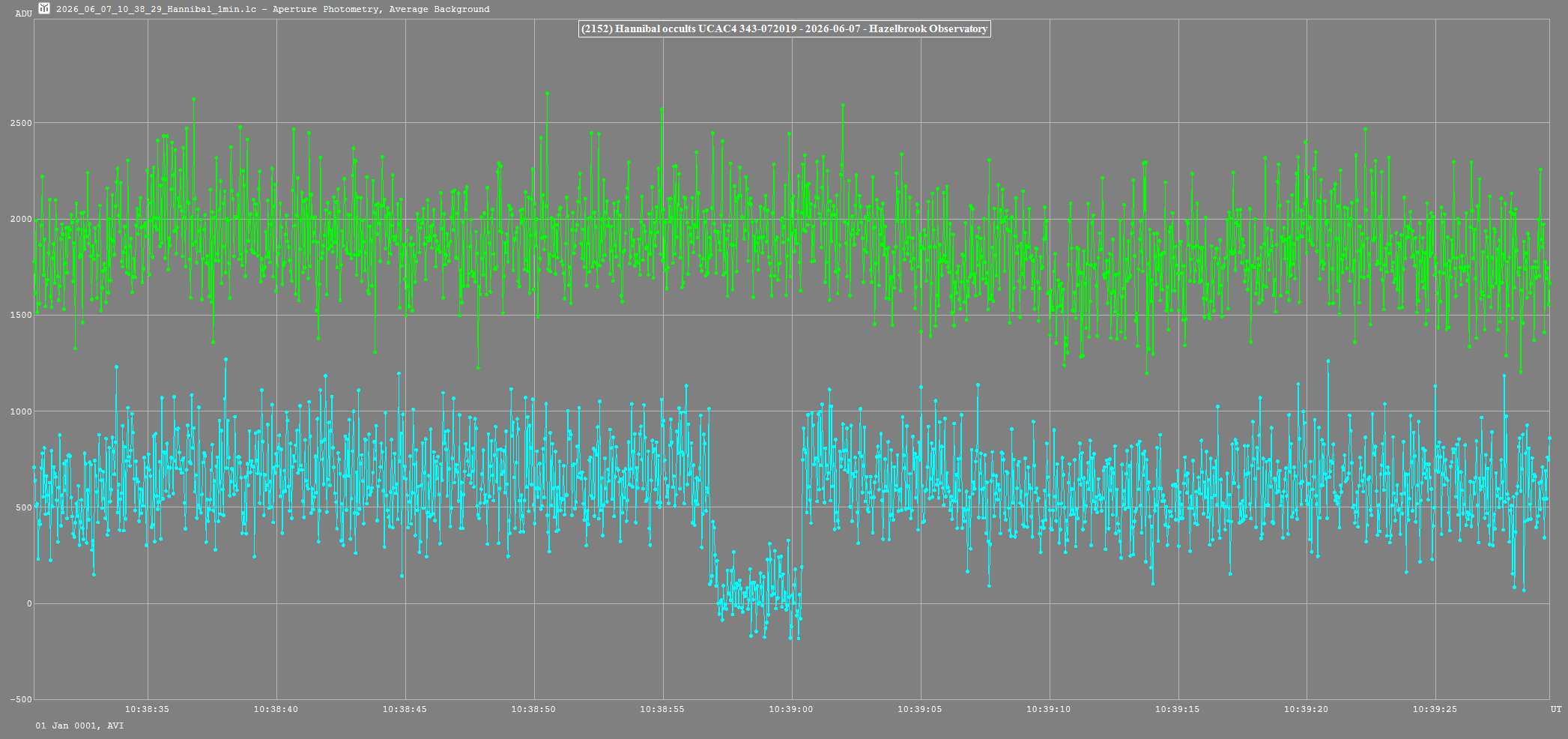Click the '1000' y-axis label
This screenshot has height=739, width=1568.
pyautogui.click(x=21, y=411)
